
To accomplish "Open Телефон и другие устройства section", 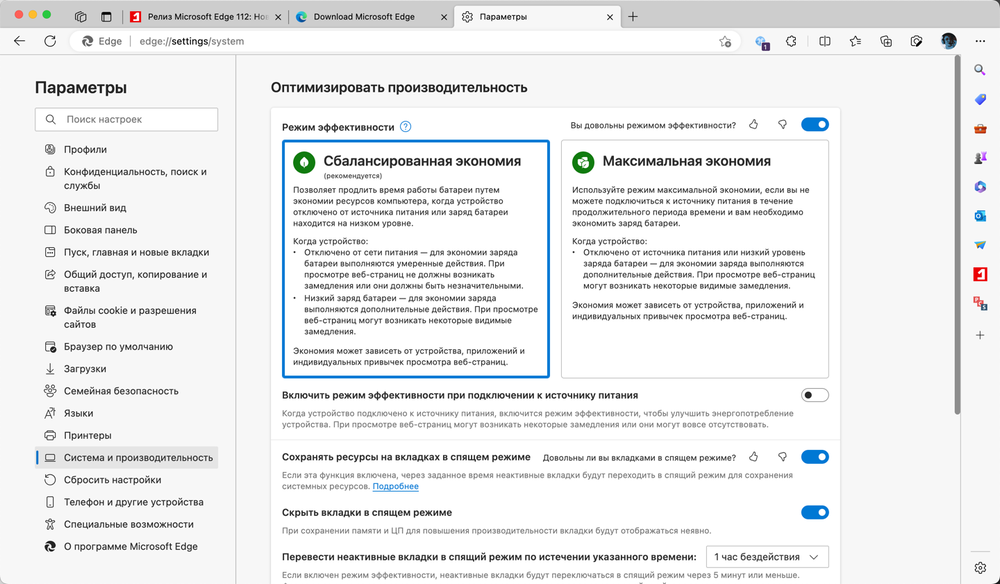I will 127,502.
